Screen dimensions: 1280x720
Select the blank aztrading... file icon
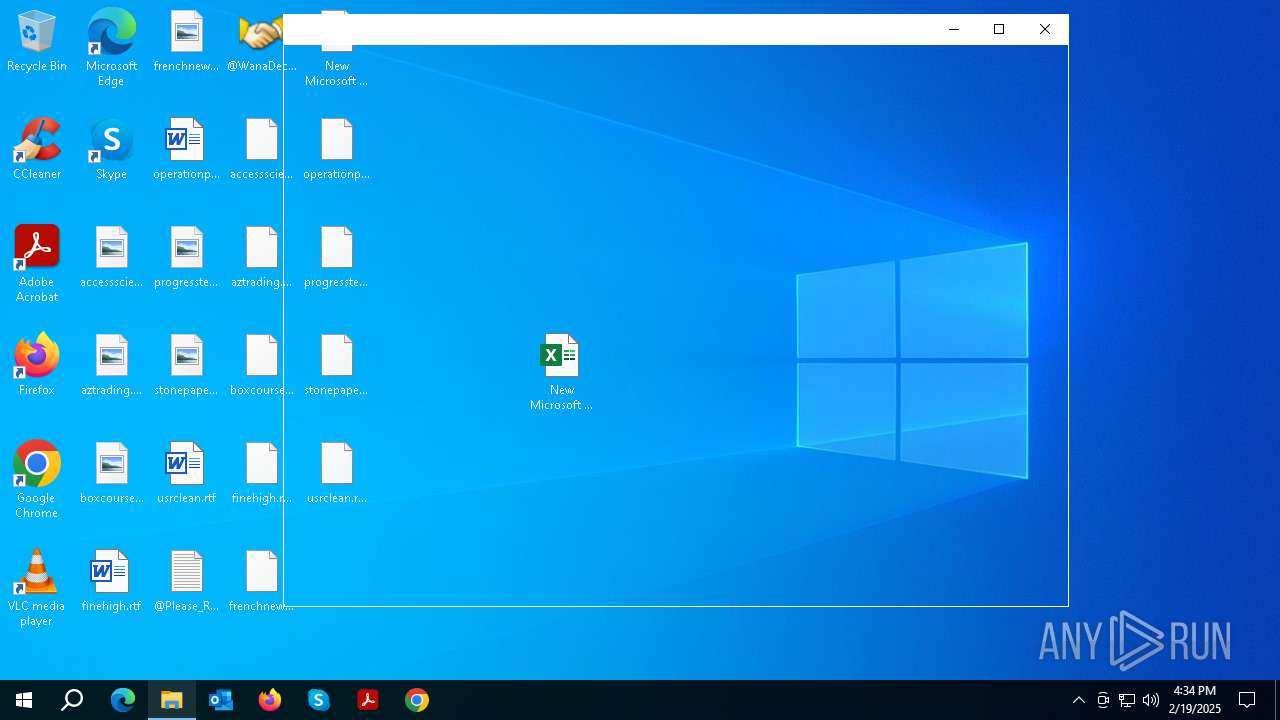pyautogui.click(x=261, y=257)
